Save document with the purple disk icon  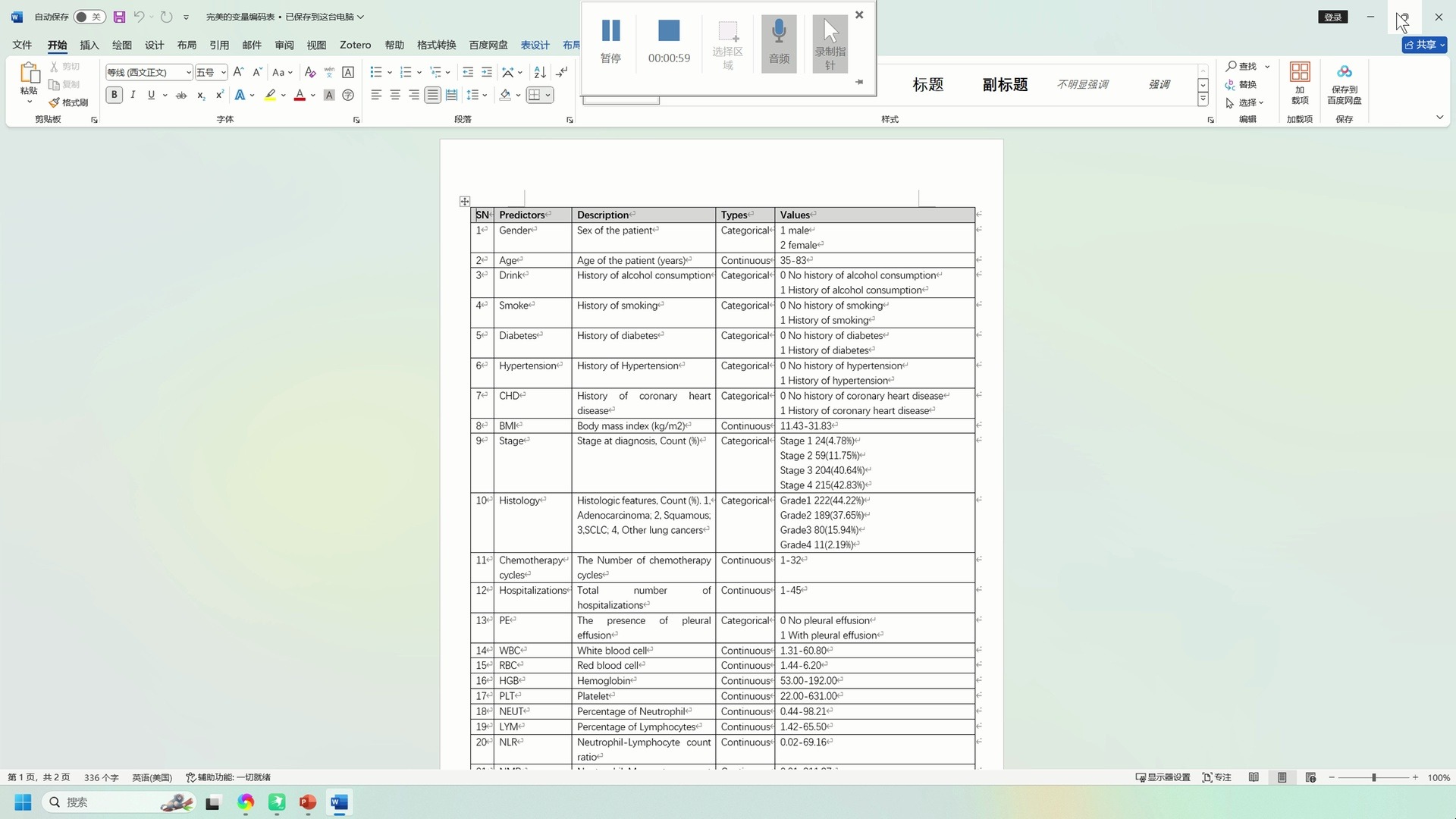coord(119,17)
